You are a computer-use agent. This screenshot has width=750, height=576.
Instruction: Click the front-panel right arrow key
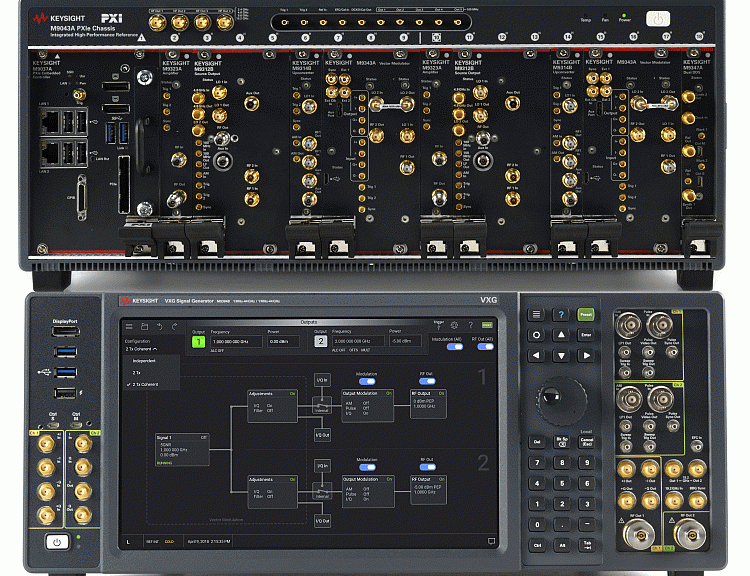[586, 355]
